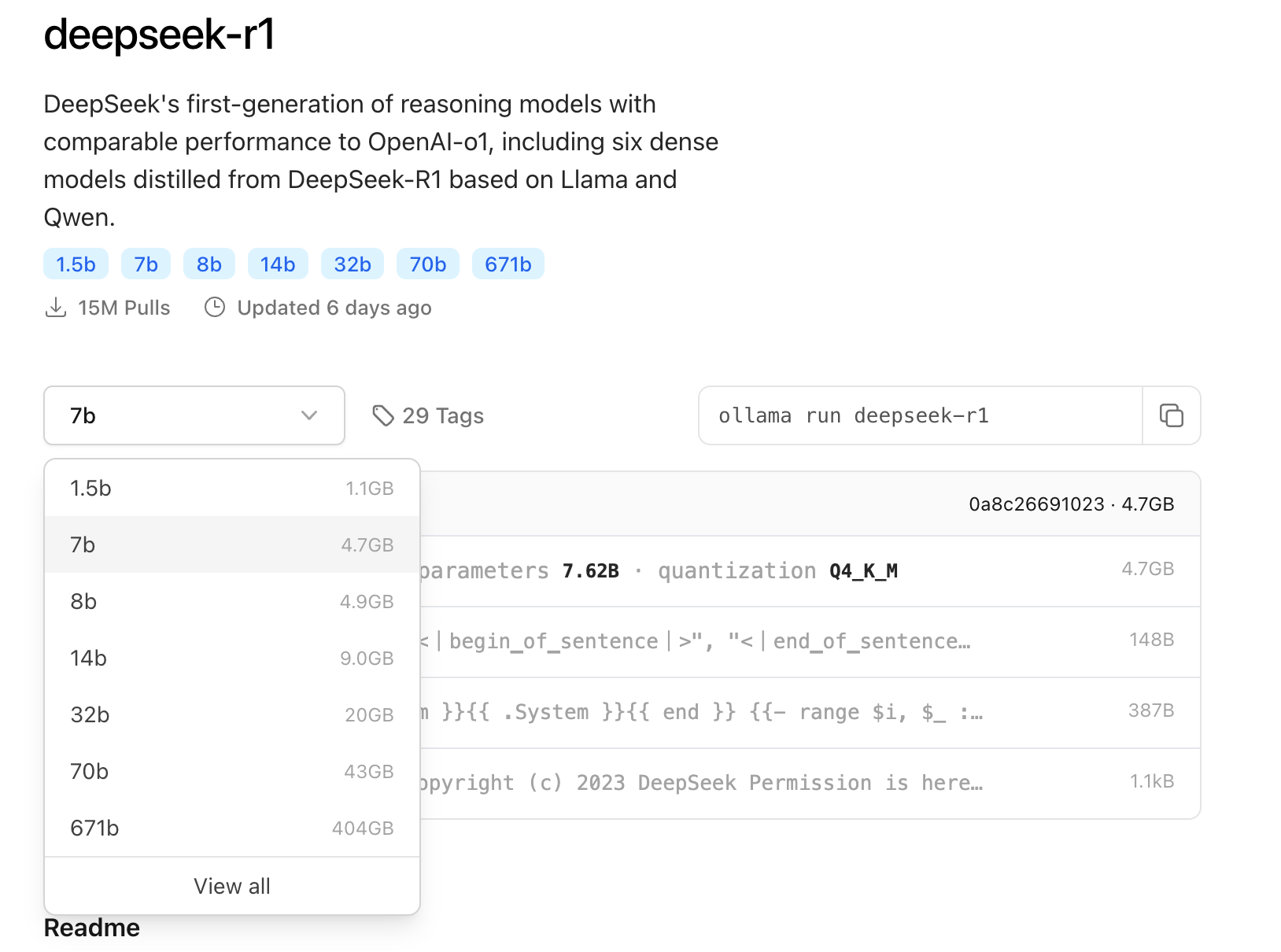Click the blue 671b tag badge
This screenshot has width=1281, height=952.
pos(508,264)
